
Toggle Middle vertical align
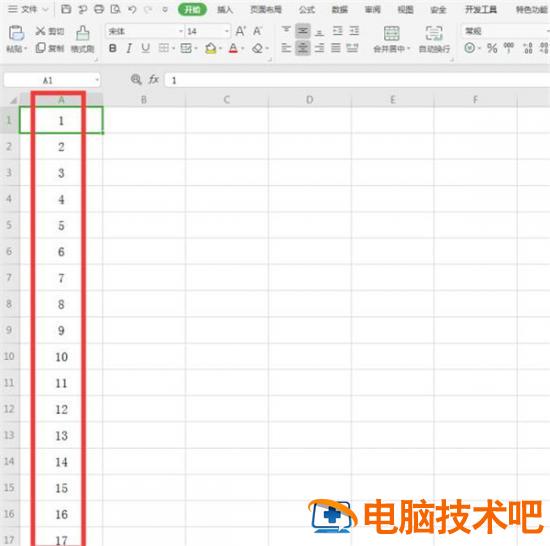(302, 31)
